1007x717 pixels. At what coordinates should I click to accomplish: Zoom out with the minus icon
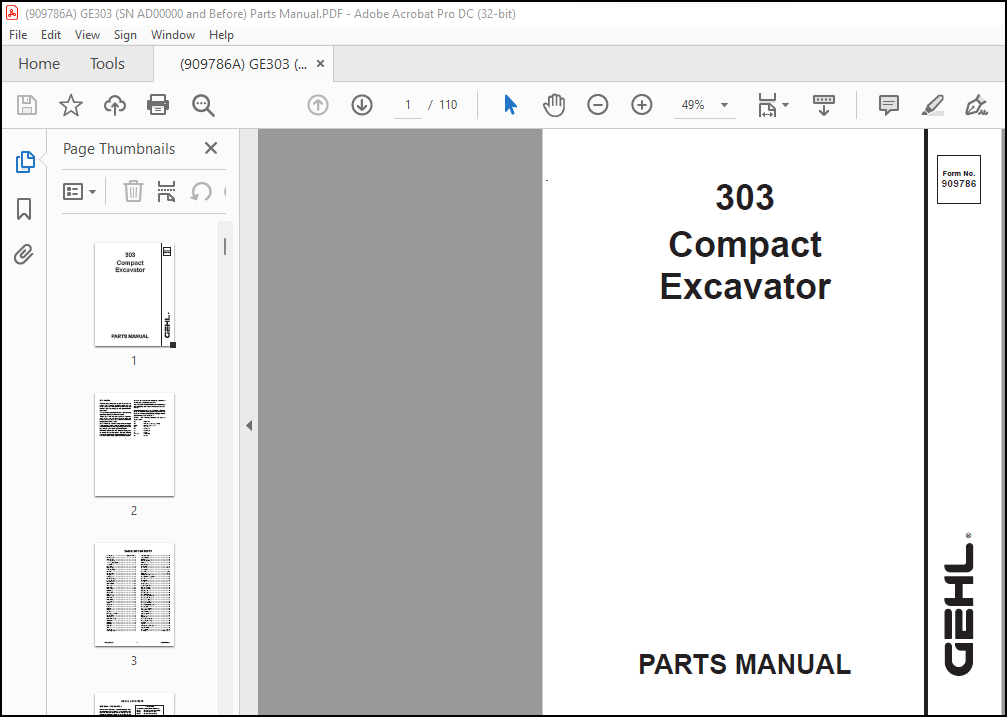pyautogui.click(x=597, y=105)
